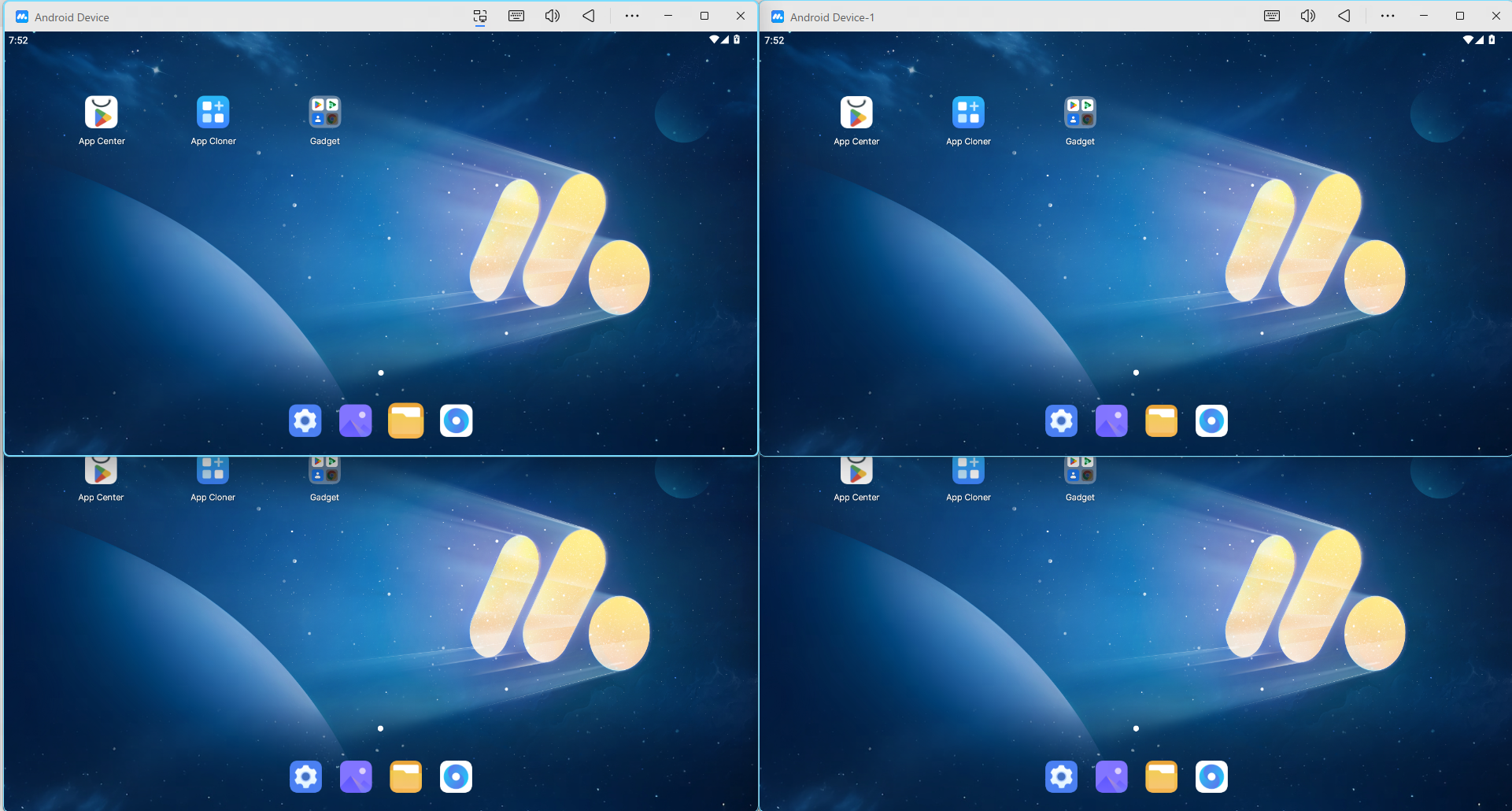
Task: Click home page indicator dot in Android Device-1
Action: 1136,372
